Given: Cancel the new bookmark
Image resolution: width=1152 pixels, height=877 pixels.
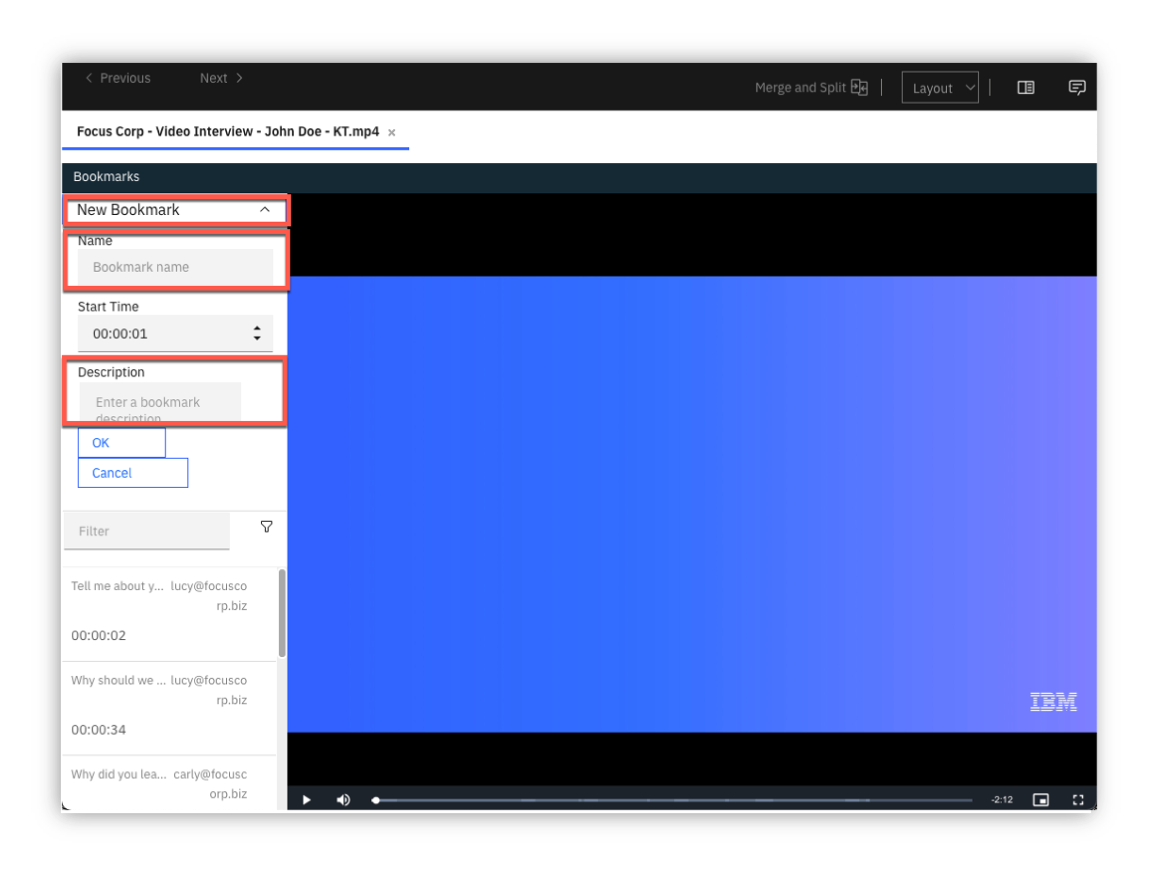Looking at the screenshot, I should [x=133, y=473].
